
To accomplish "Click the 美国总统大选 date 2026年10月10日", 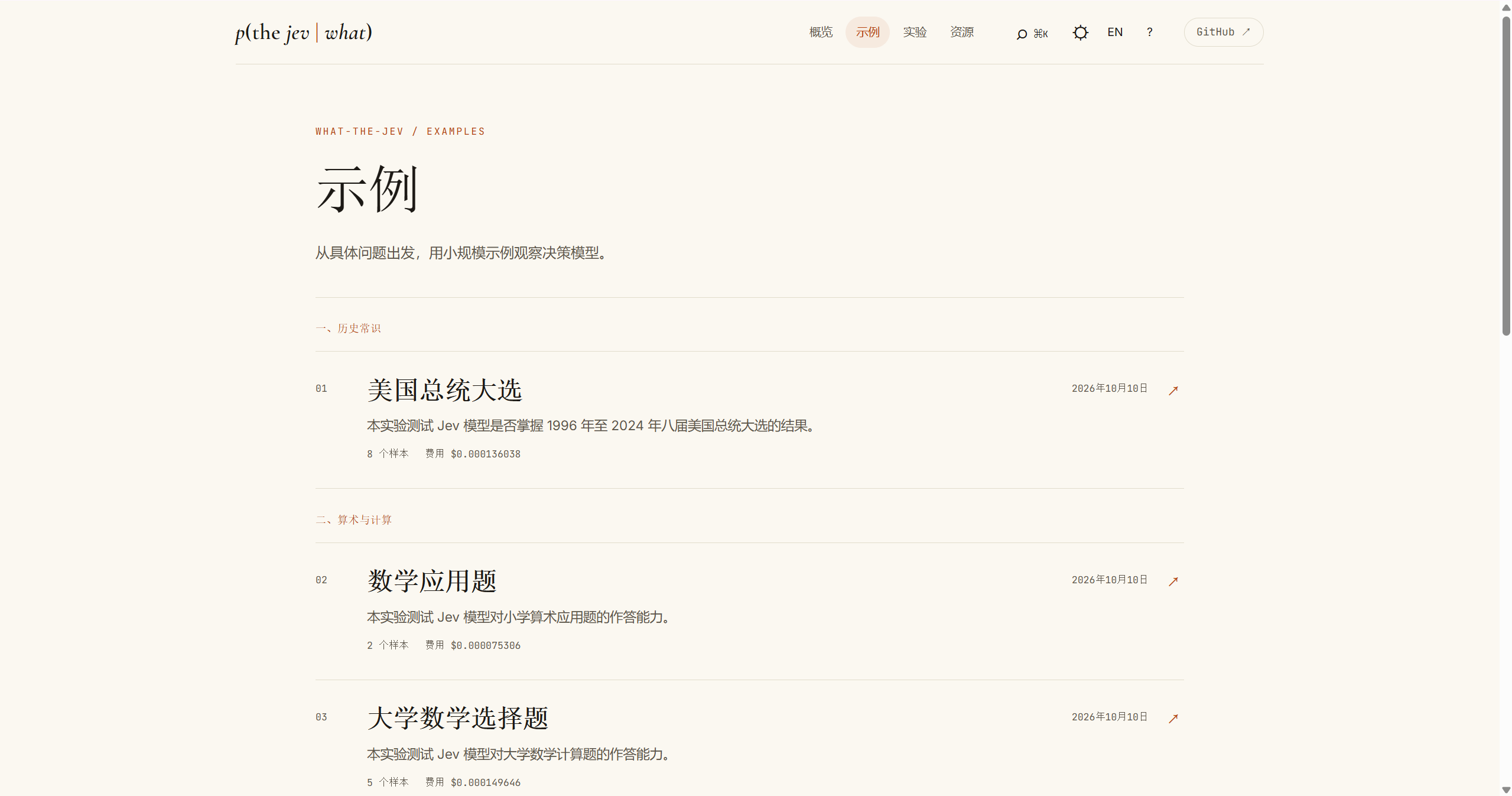I will click(1110, 388).
